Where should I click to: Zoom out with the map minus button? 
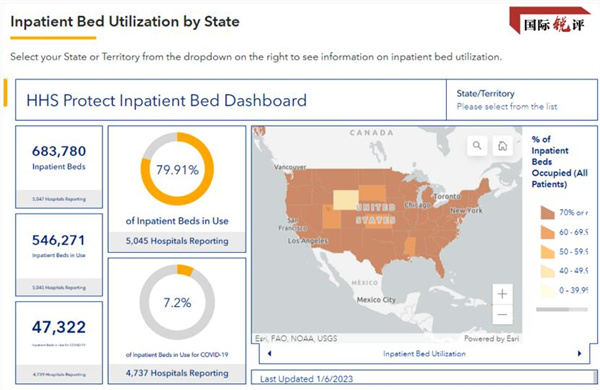click(x=502, y=314)
